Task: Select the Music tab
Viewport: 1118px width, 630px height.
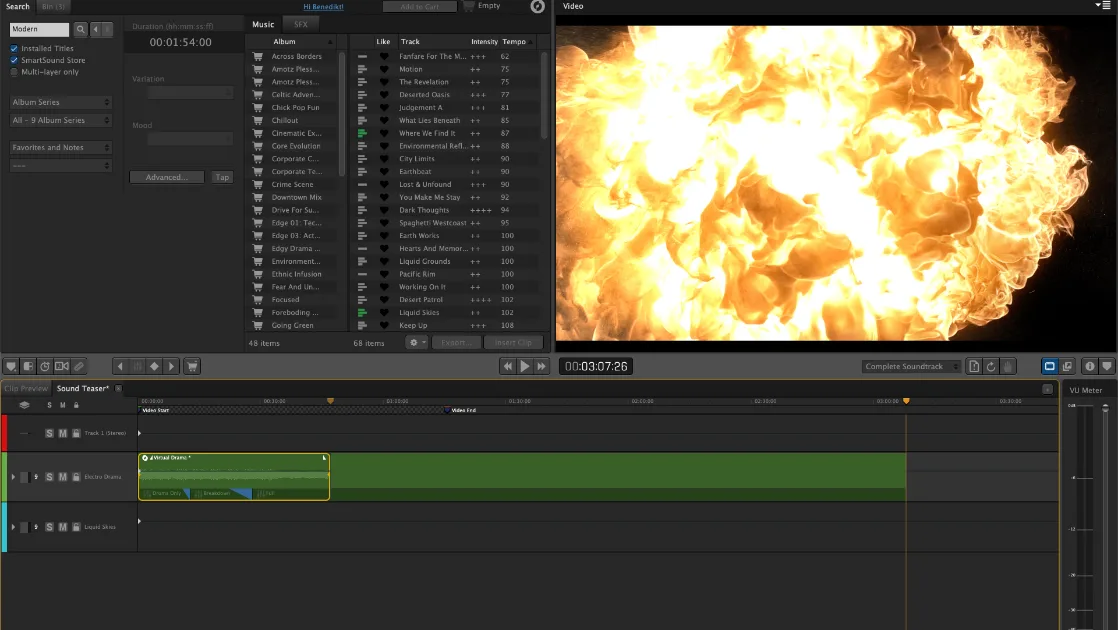Action: 263,24
